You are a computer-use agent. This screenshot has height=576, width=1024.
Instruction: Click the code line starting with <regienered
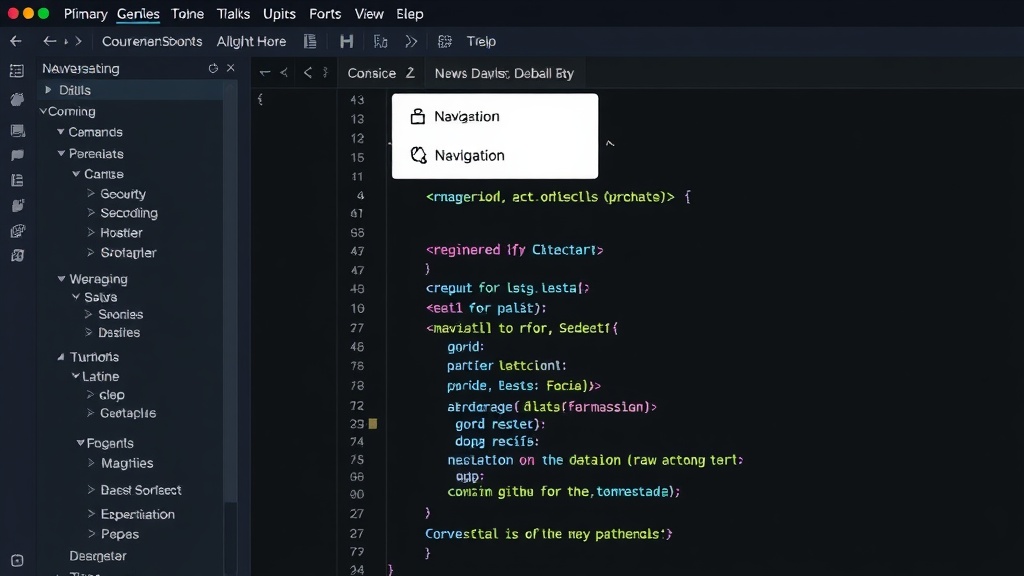tap(515, 249)
